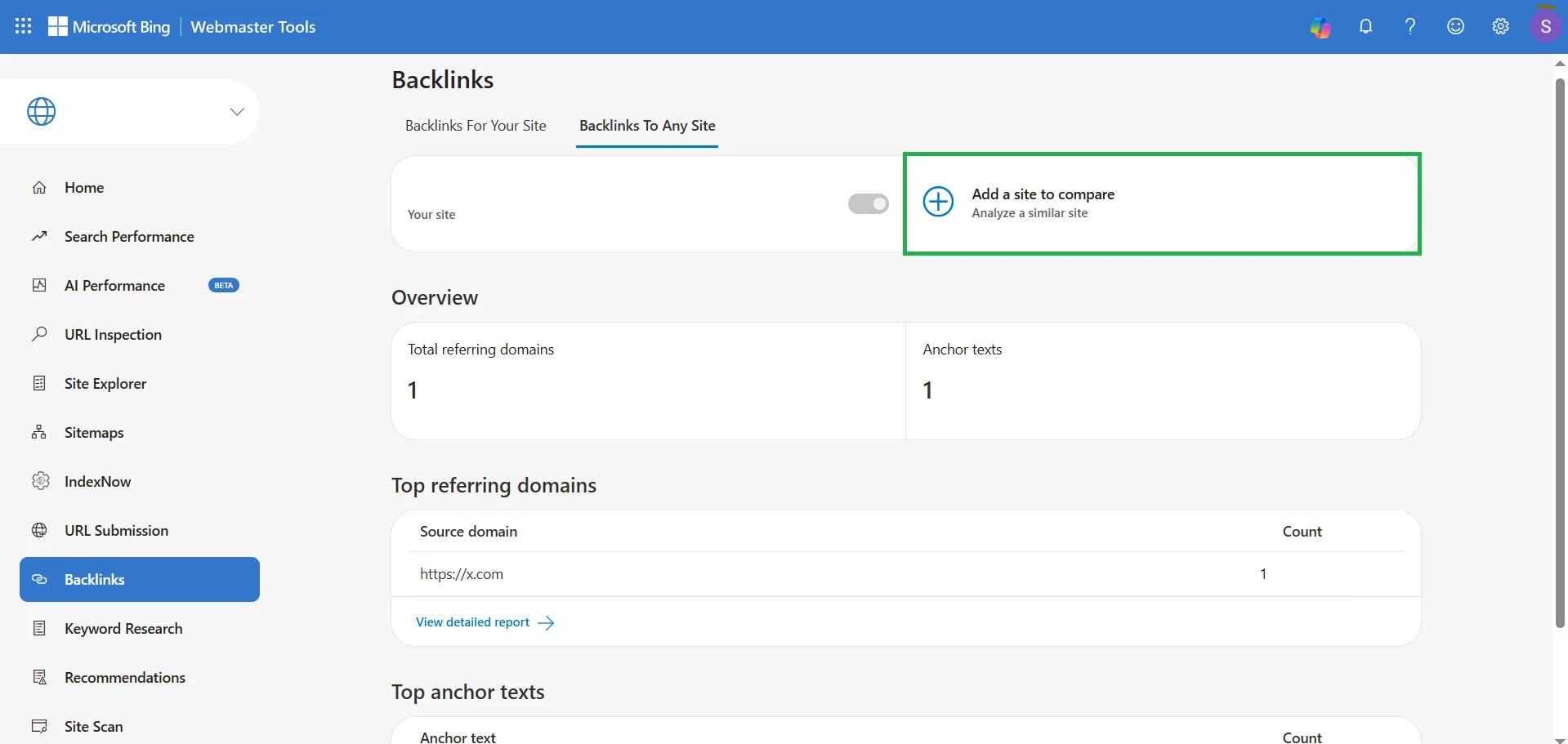Viewport: 1568px width, 744px height.
Task: Open the app launcher grid icon
Action: click(23, 26)
